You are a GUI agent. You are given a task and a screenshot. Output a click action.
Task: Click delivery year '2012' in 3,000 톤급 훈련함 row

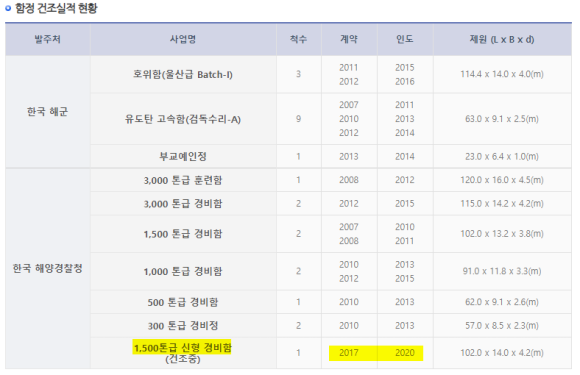(405, 180)
